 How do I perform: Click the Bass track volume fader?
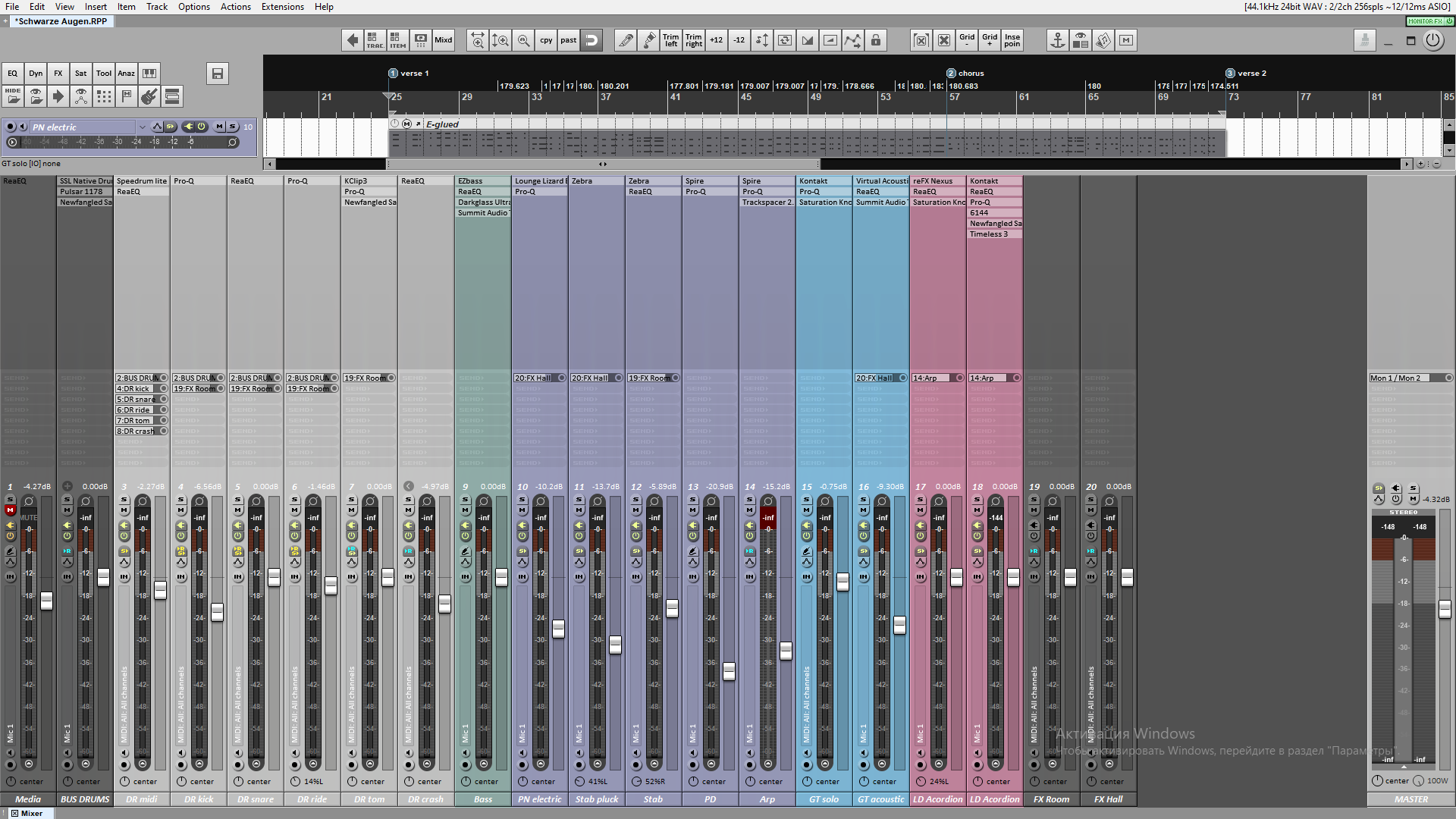point(501,577)
